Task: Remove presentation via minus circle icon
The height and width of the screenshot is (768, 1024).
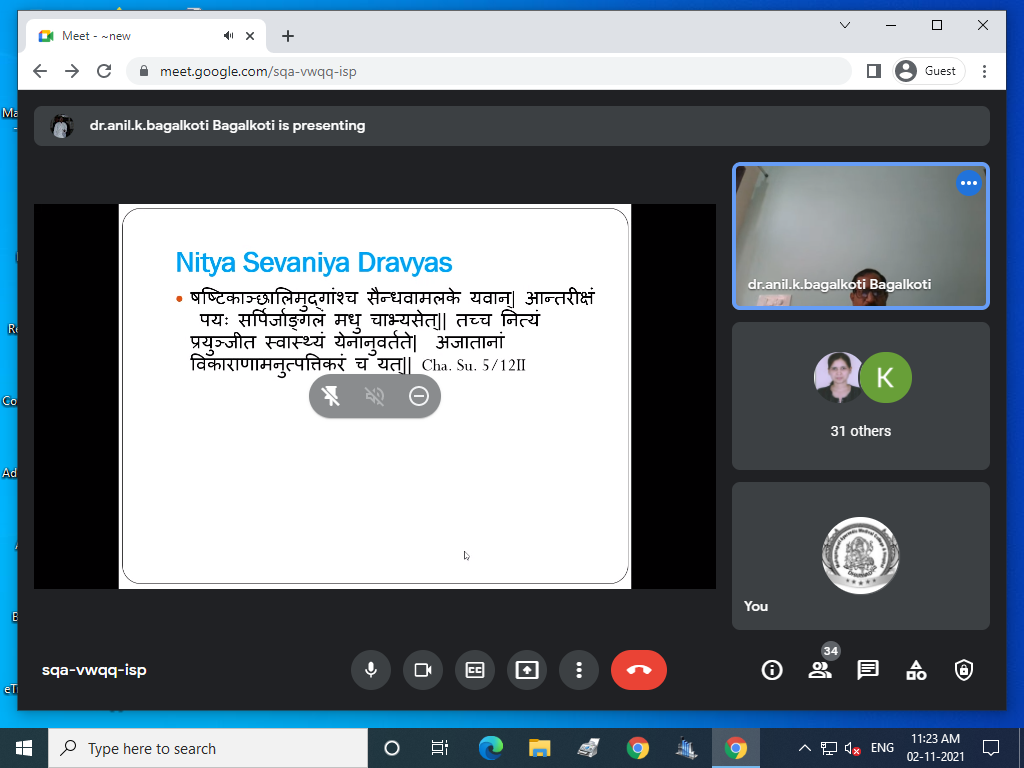Action: (419, 396)
